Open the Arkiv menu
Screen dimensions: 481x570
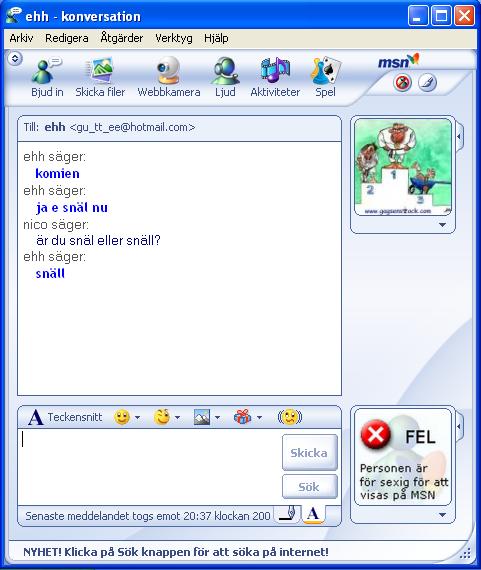(x=21, y=38)
